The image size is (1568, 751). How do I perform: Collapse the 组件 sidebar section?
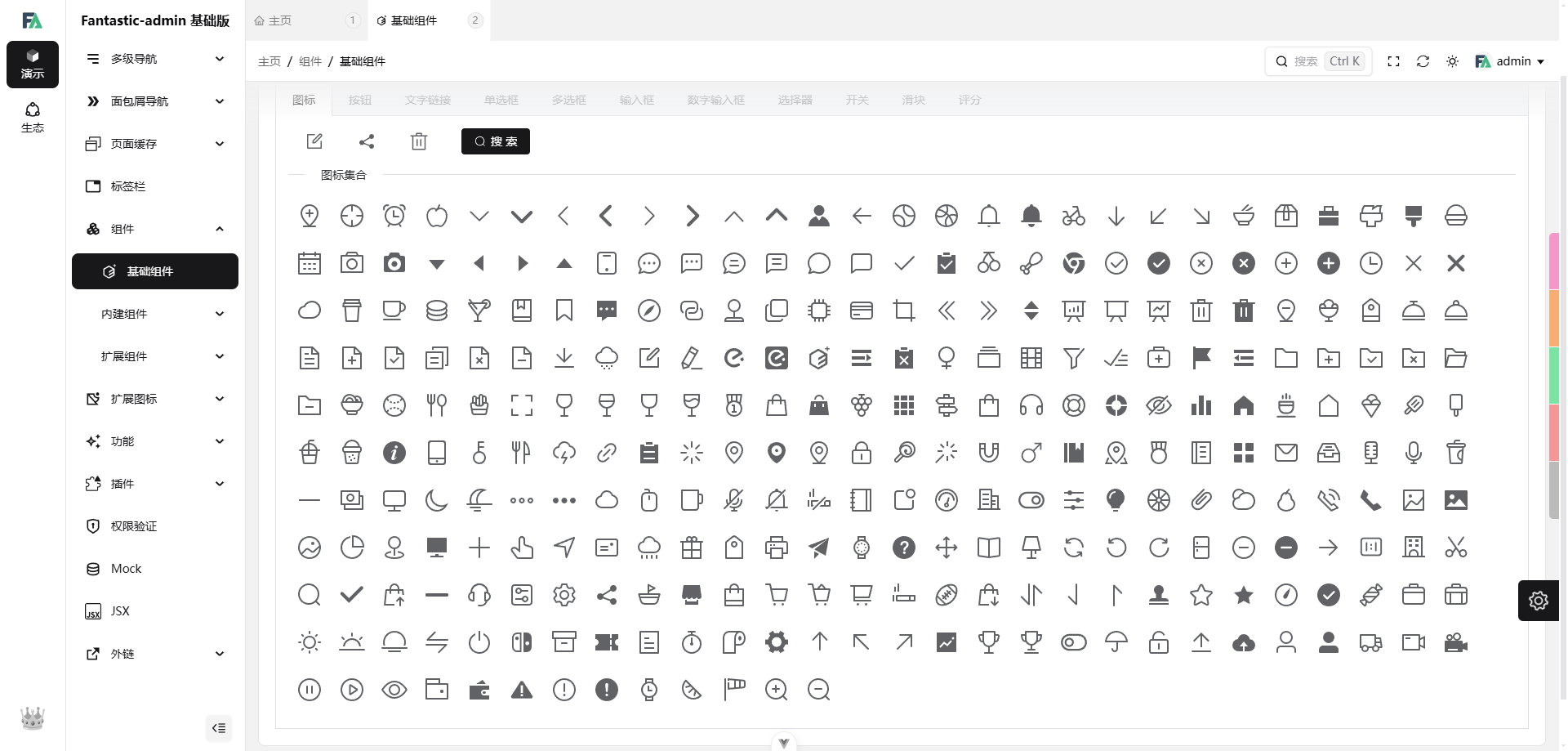[x=155, y=229]
